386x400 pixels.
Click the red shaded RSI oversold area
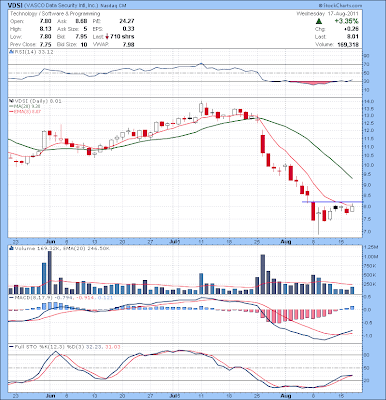(x=313, y=83)
